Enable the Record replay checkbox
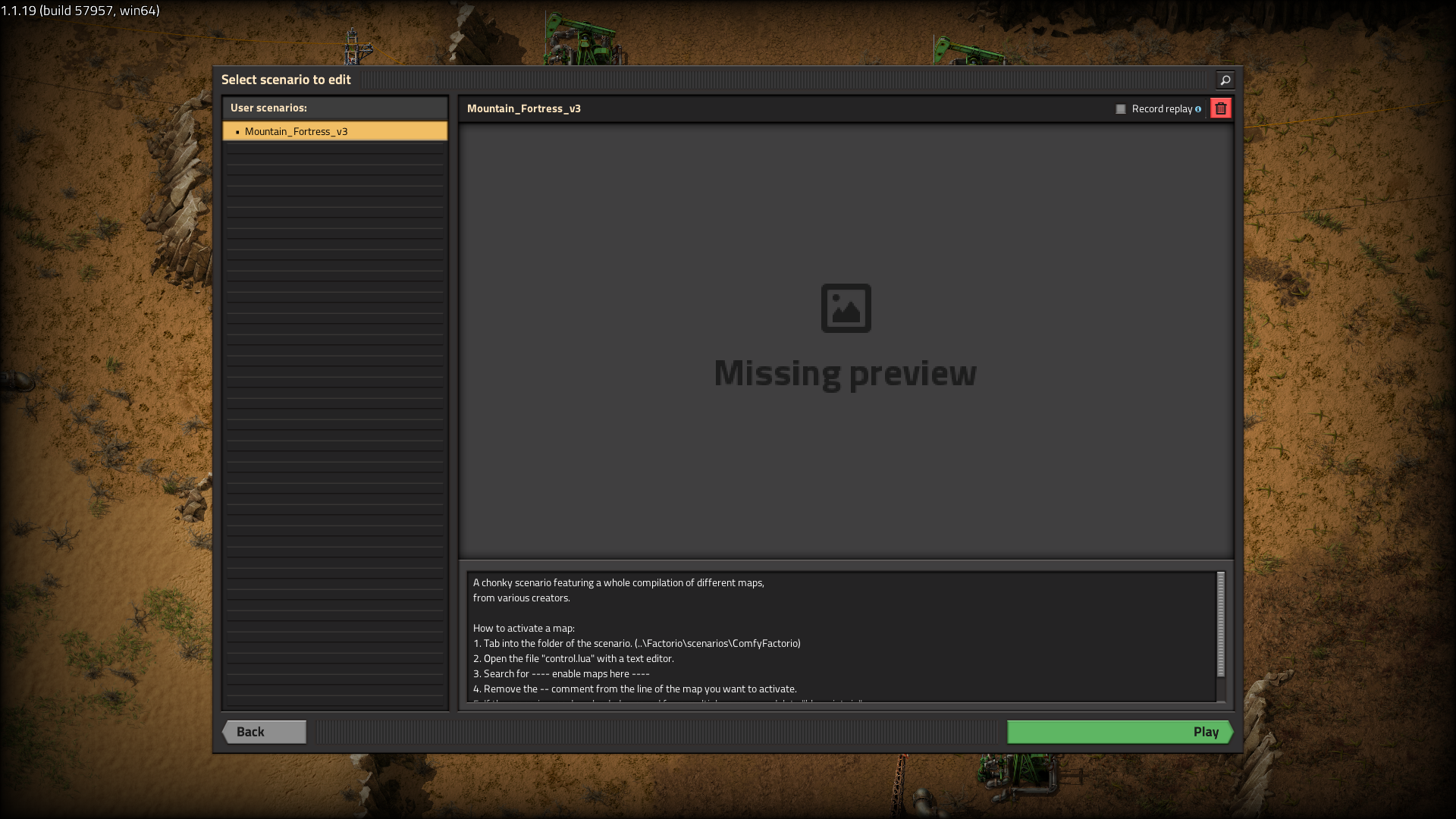This screenshot has width=1456, height=819. pyautogui.click(x=1121, y=109)
